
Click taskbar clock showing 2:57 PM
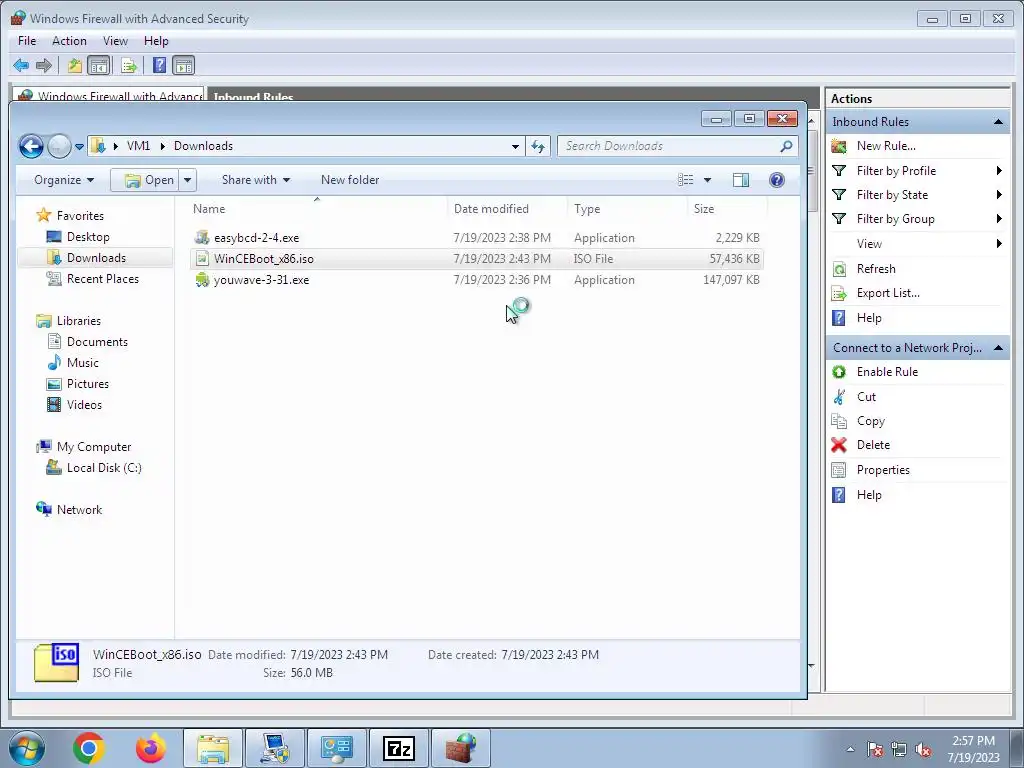[x=973, y=749]
